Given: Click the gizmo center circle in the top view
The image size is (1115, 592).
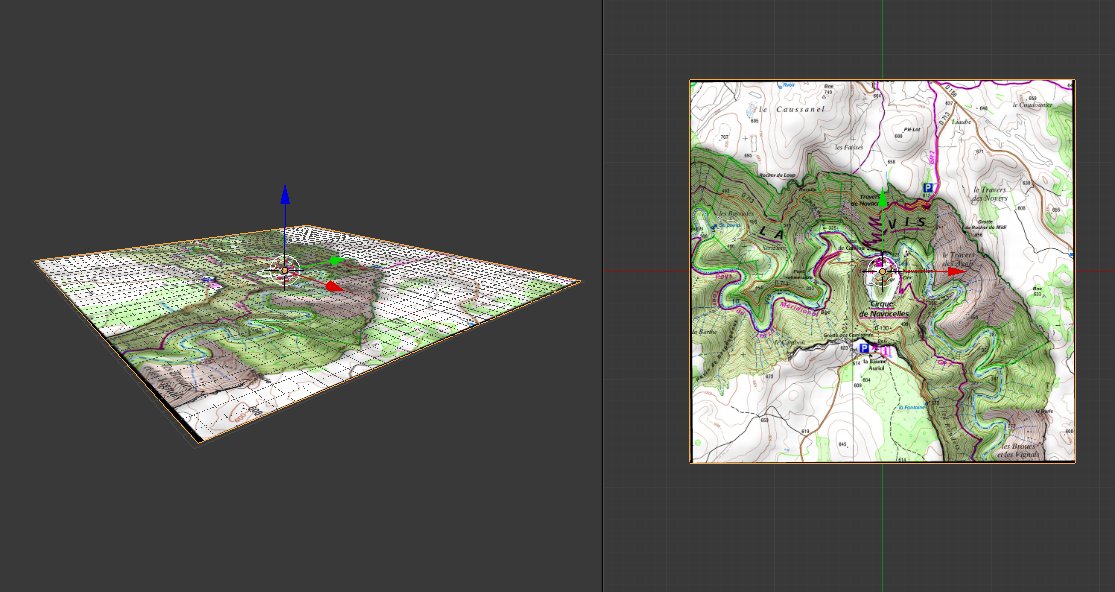Looking at the screenshot, I should click(882, 271).
